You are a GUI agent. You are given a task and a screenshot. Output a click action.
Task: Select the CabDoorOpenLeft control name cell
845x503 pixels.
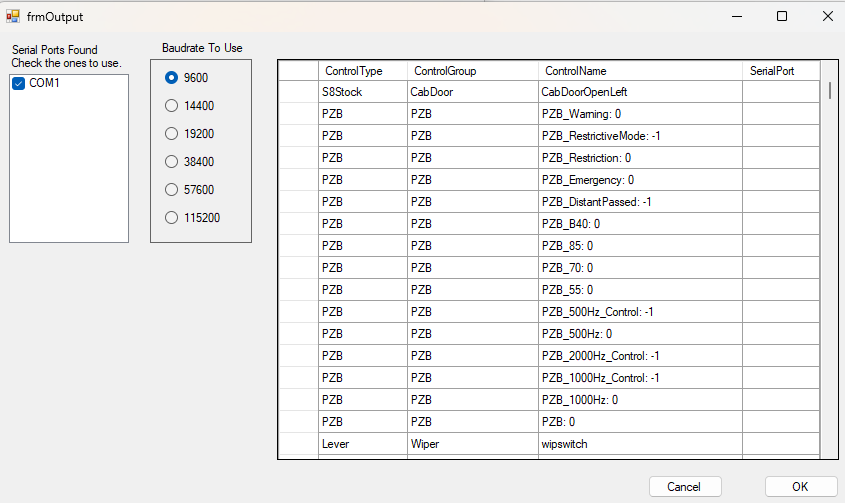[x=639, y=92]
